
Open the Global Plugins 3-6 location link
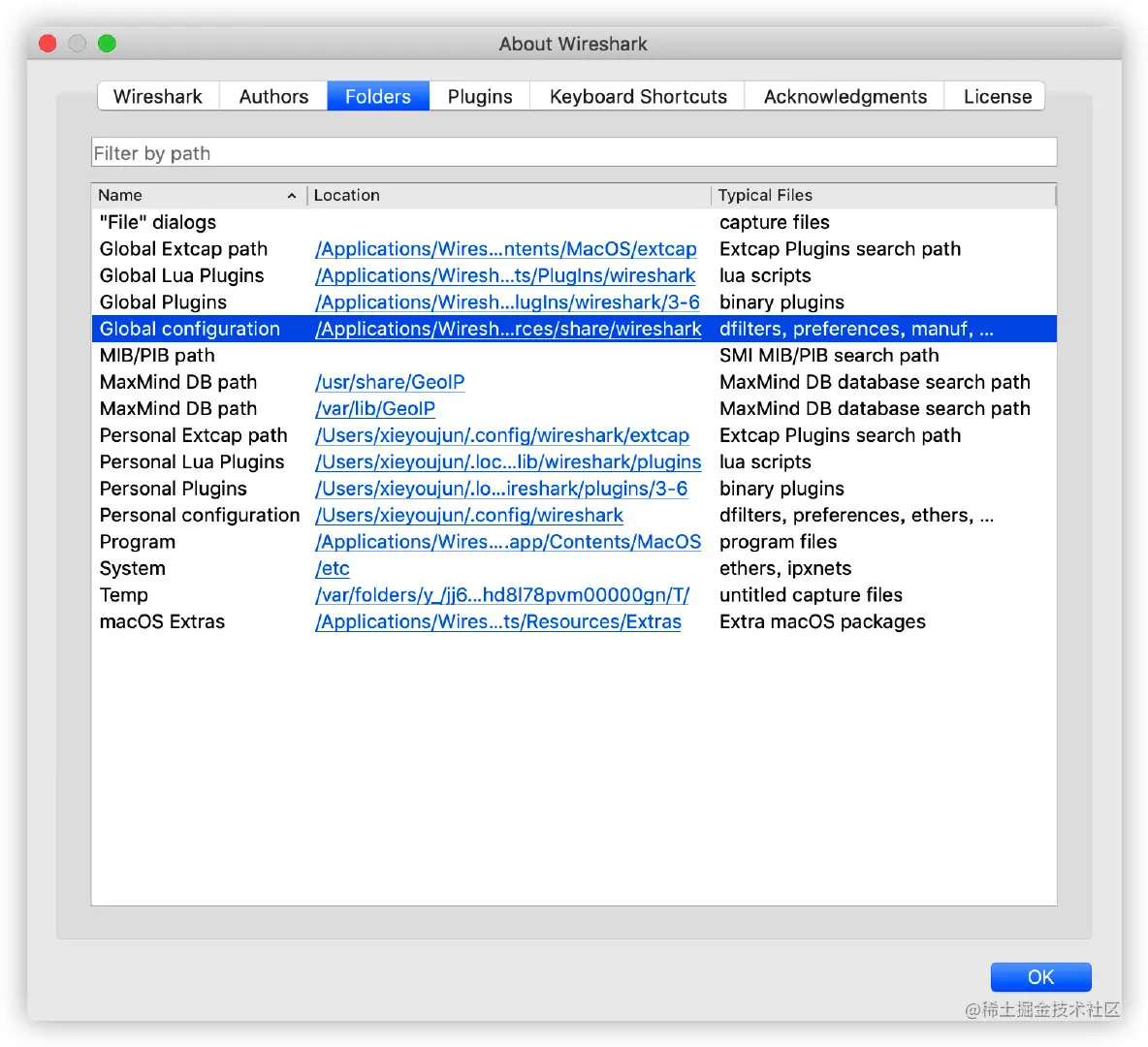tap(507, 302)
